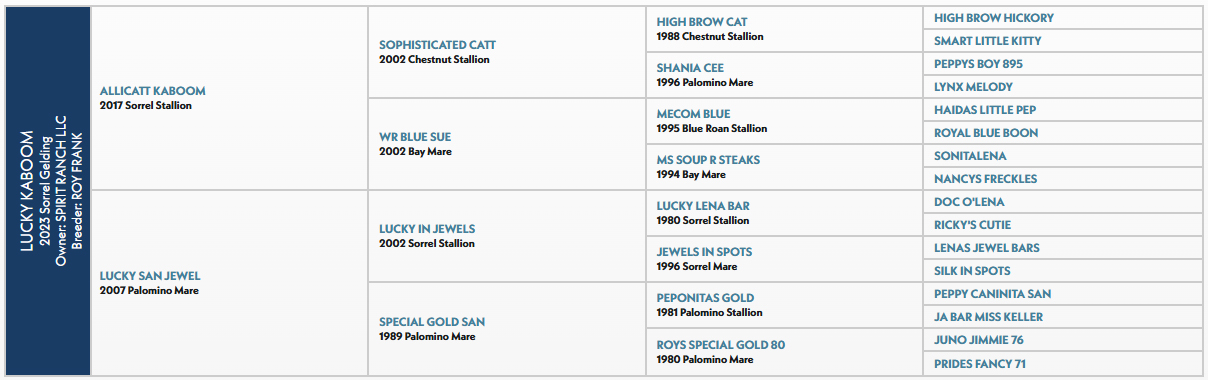Select the LUCKY SAN JEWEL dam entry
Image resolution: width=1208 pixels, height=380 pixels.
149,276
